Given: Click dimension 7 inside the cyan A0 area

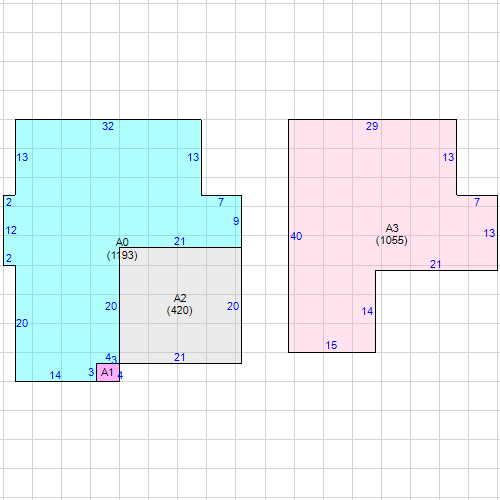Looking at the screenshot, I should 221,202.
